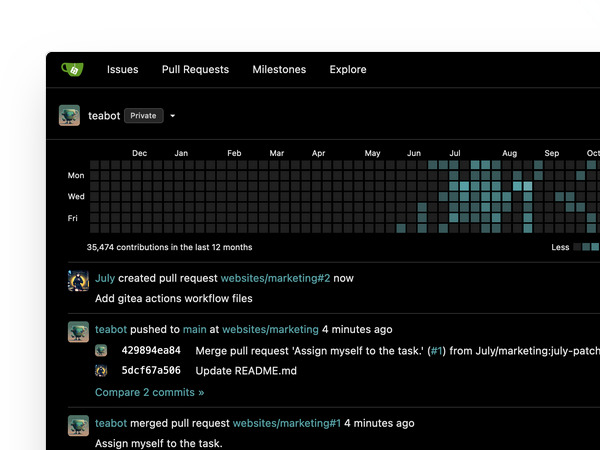Open the Issues menu item
The width and height of the screenshot is (600, 450).
(122, 70)
